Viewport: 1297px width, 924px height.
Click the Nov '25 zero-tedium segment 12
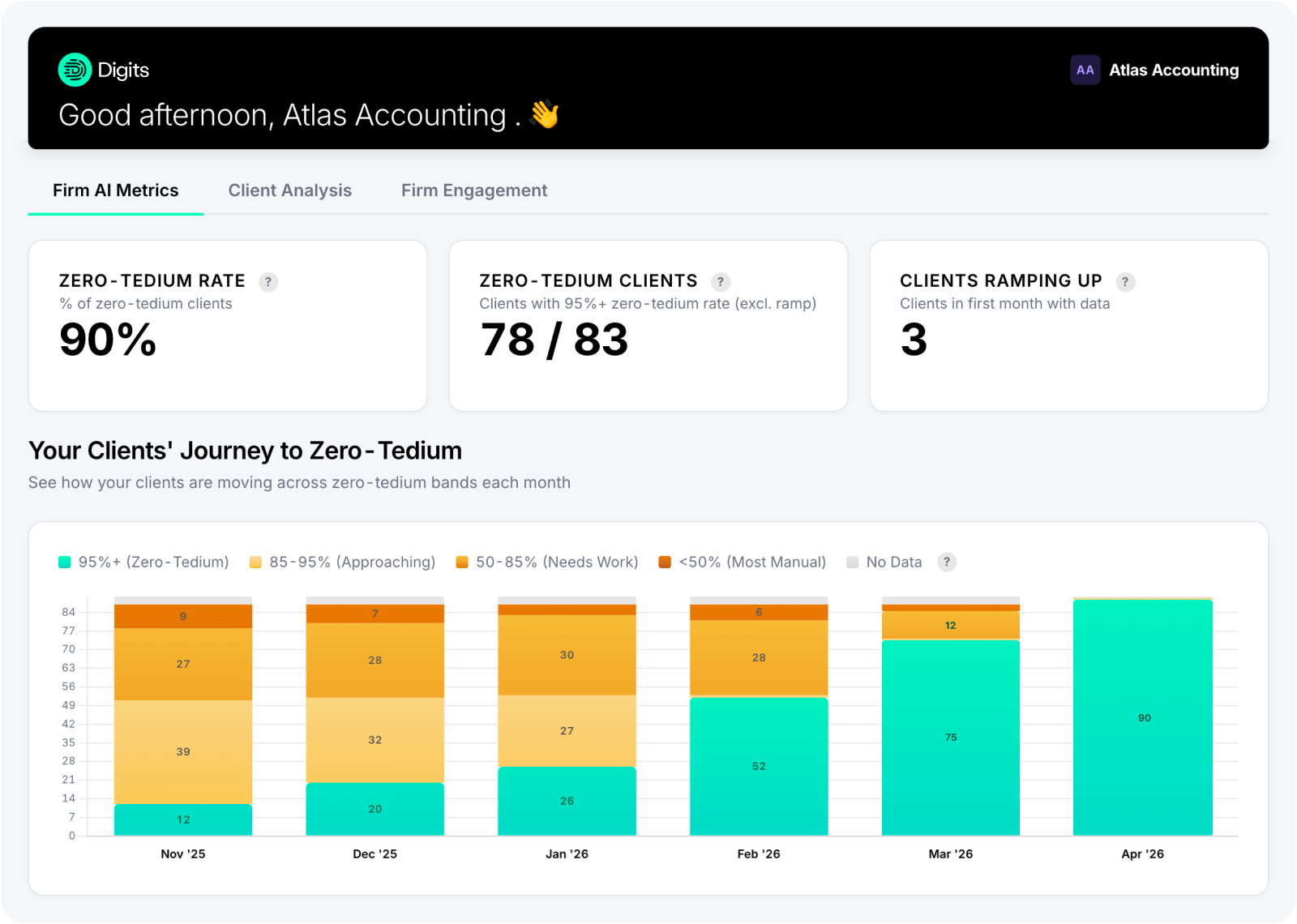point(183,819)
